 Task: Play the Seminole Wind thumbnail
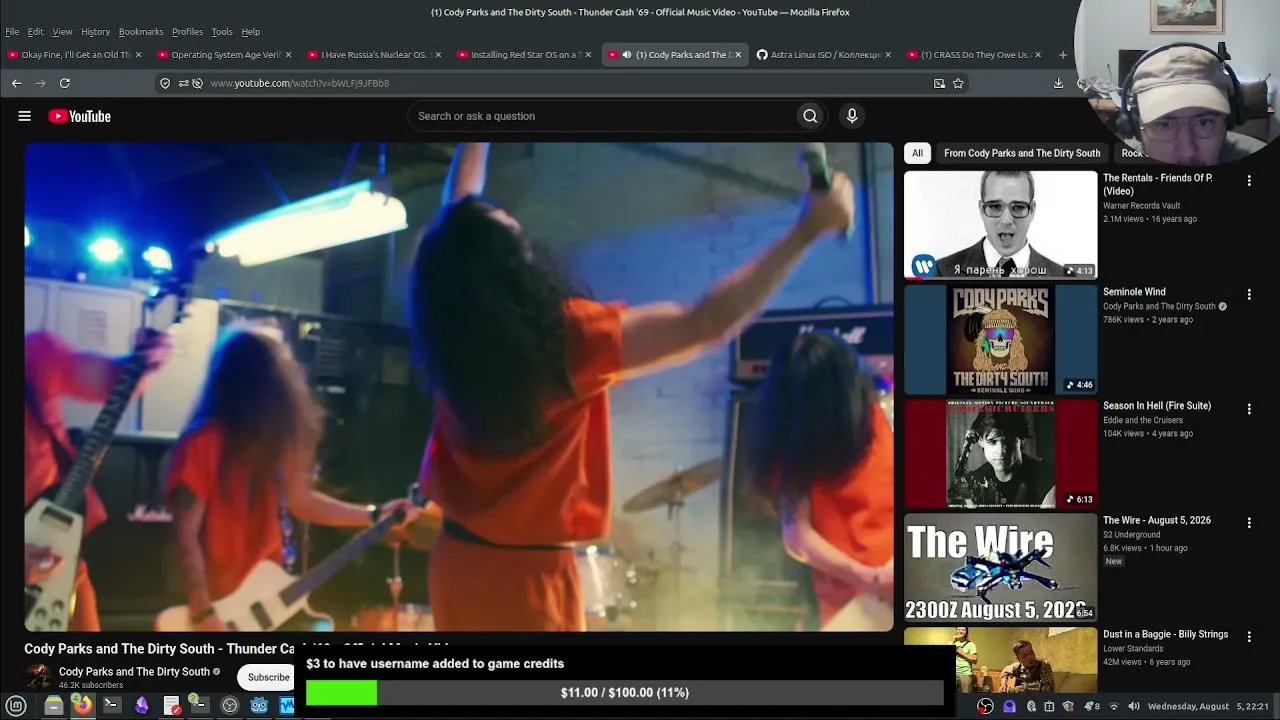coord(1000,339)
